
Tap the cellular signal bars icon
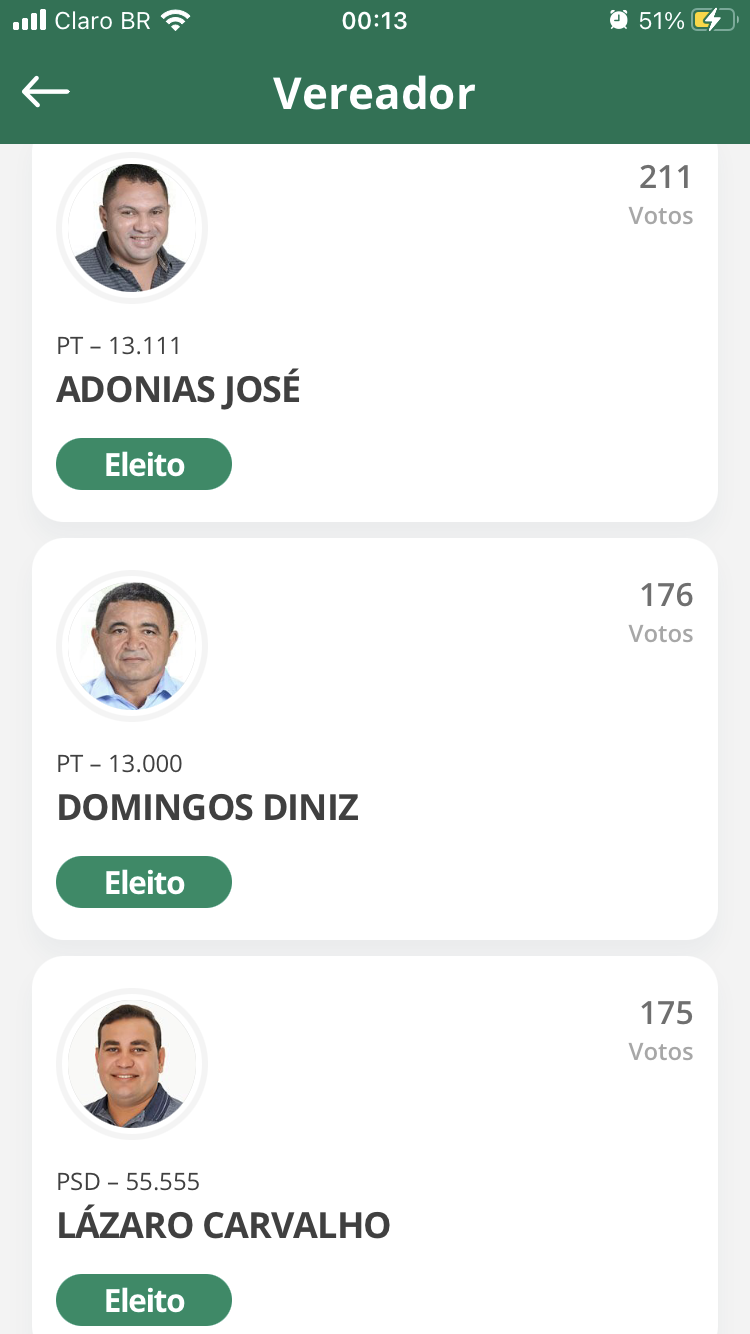coord(30,21)
